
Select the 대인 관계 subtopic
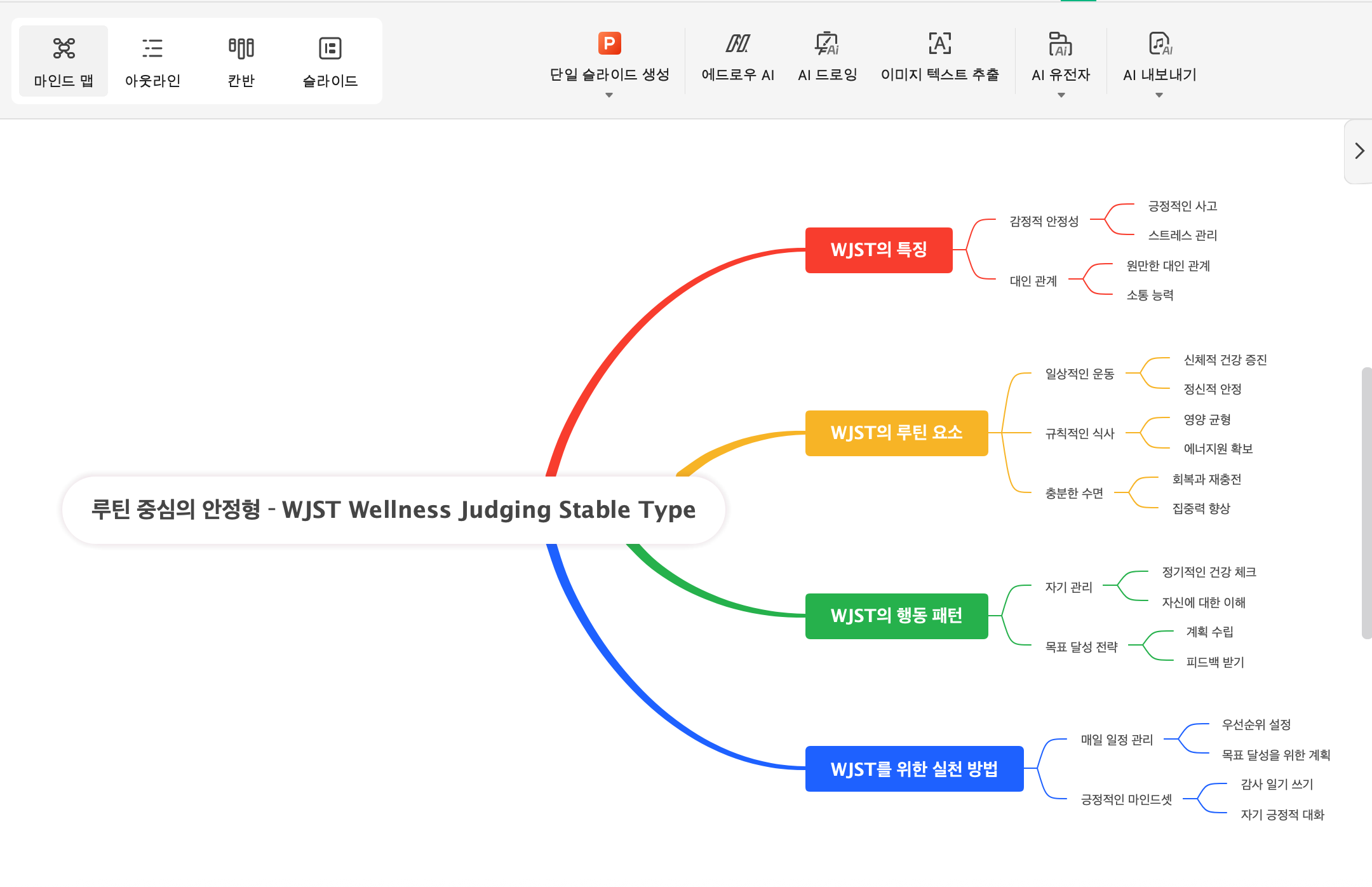click(1033, 281)
